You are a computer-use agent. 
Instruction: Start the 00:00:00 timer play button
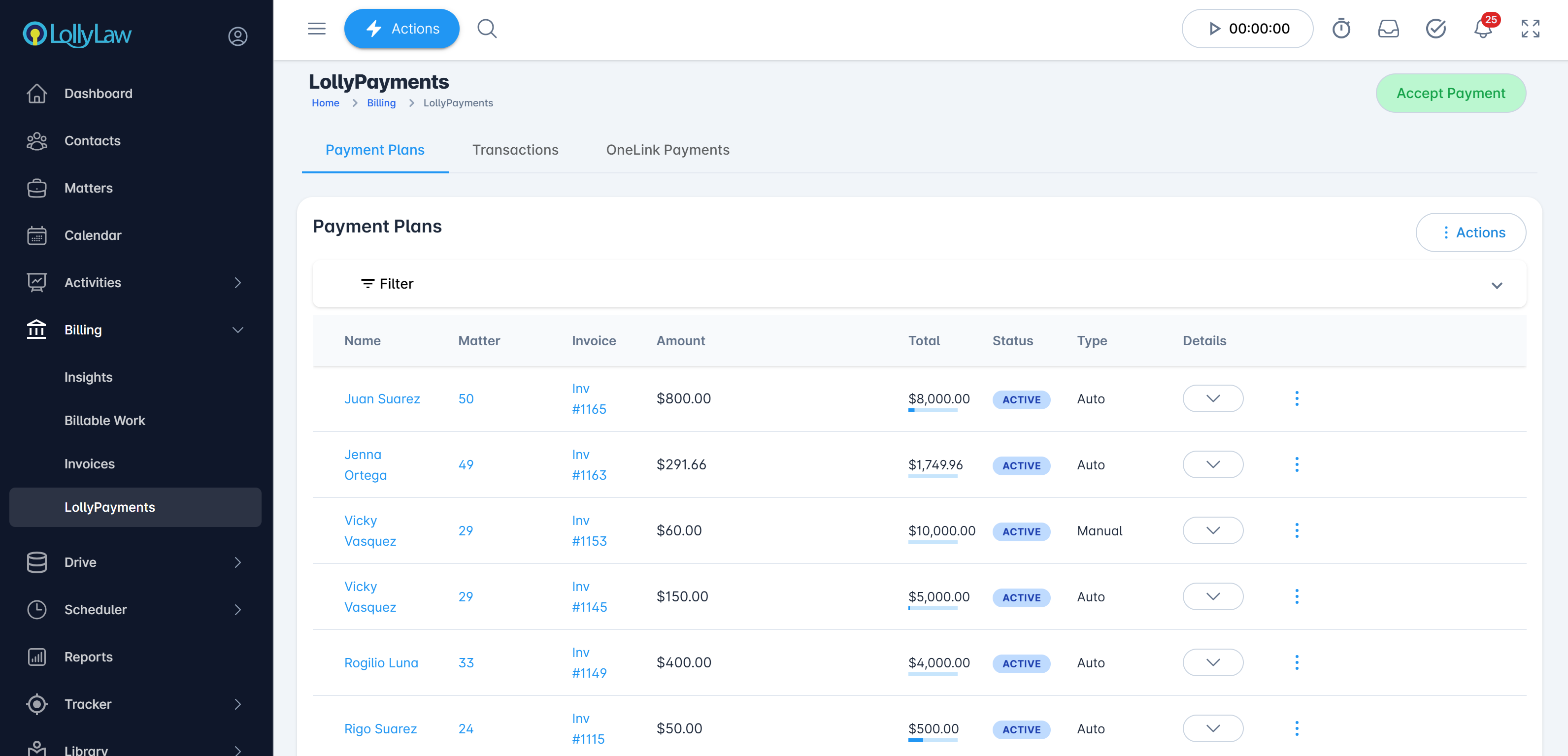pos(1214,29)
